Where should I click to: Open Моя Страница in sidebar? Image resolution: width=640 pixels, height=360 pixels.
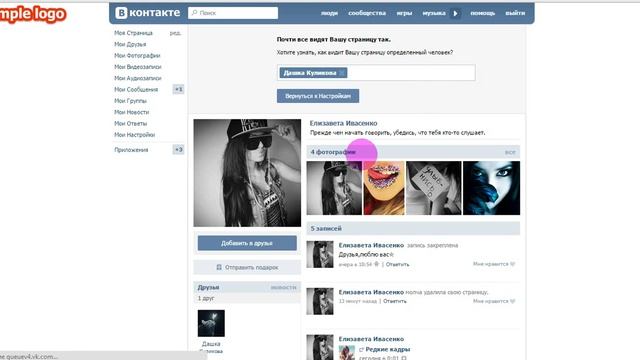coord(133,33)
